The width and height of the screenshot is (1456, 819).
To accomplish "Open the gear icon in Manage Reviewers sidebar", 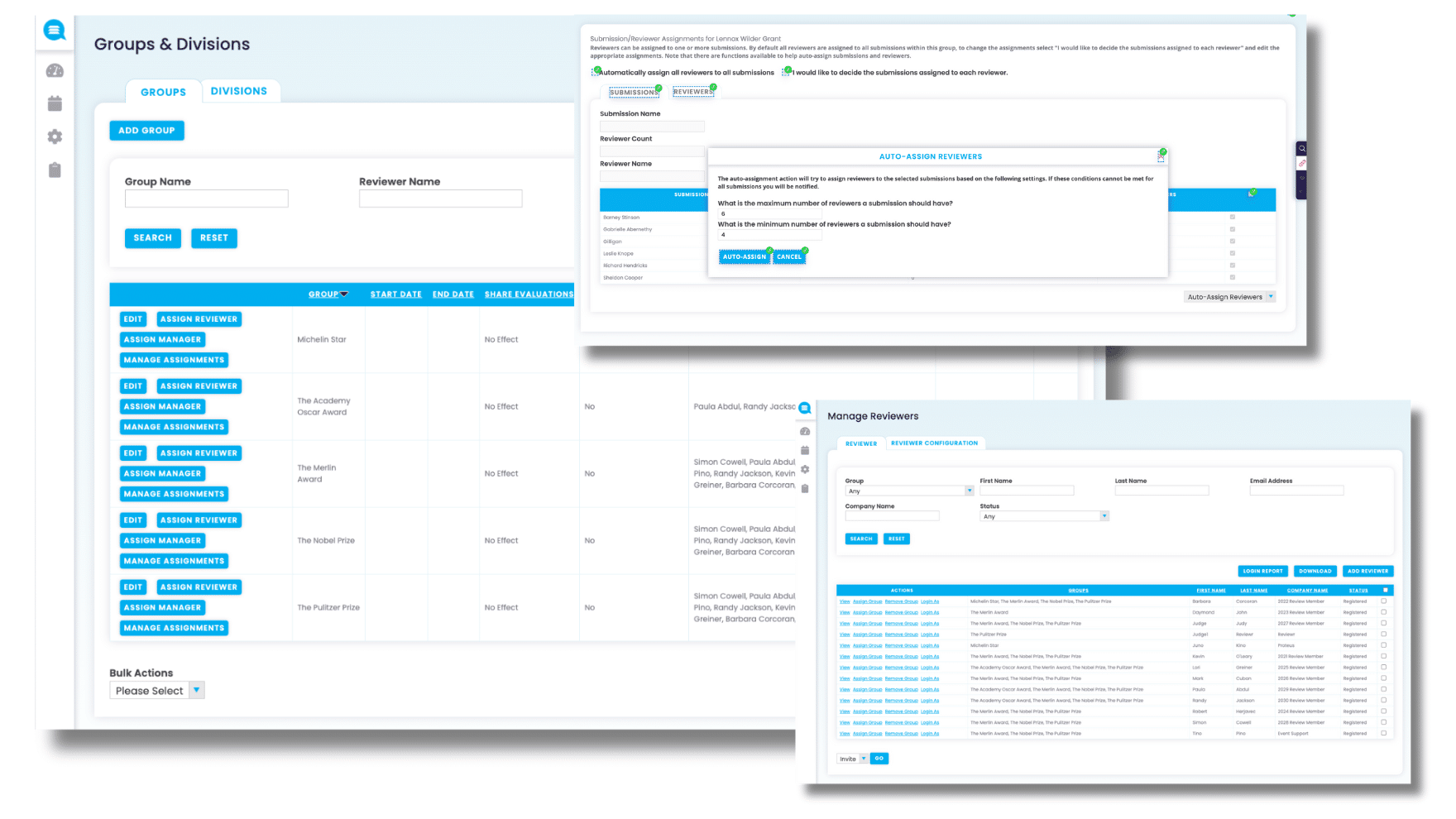I will tap(805, 469).
